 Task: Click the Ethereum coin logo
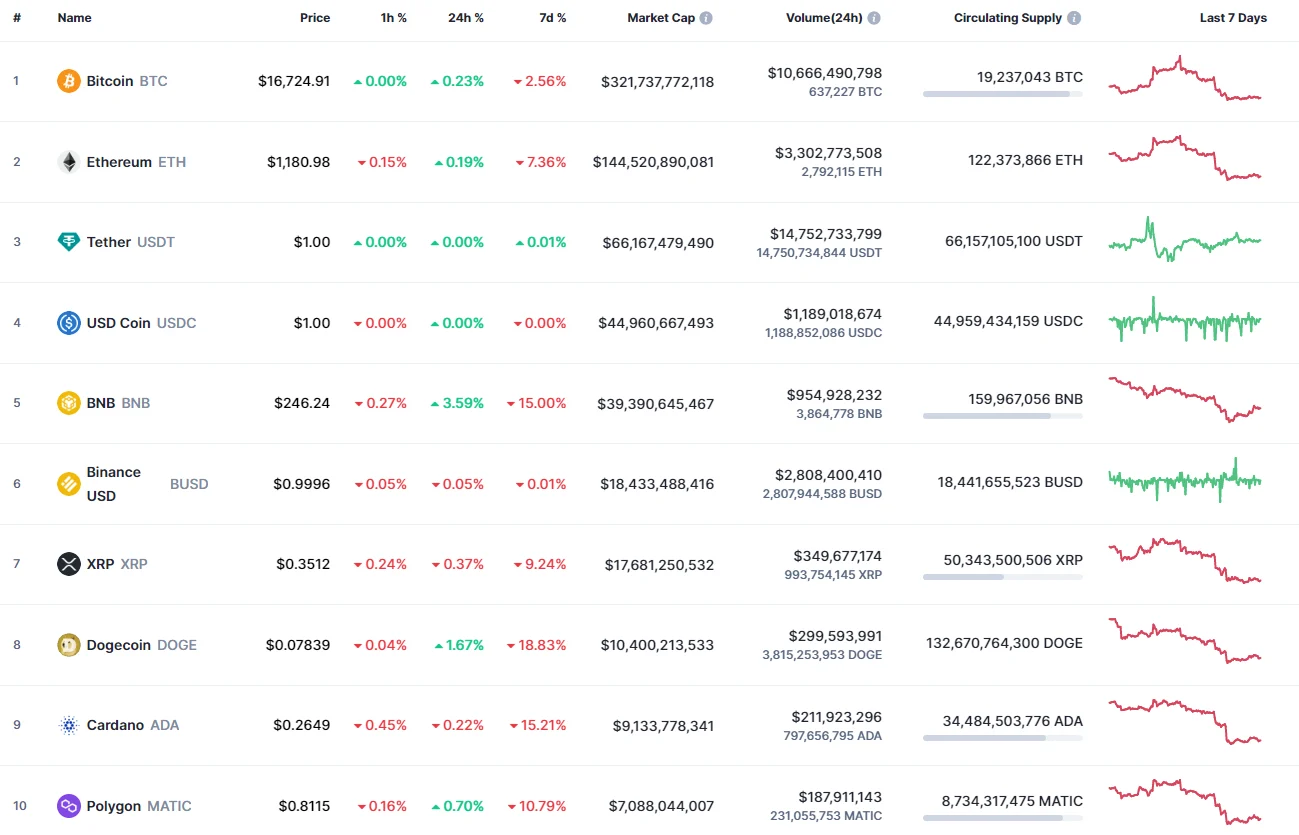(68, 161)
